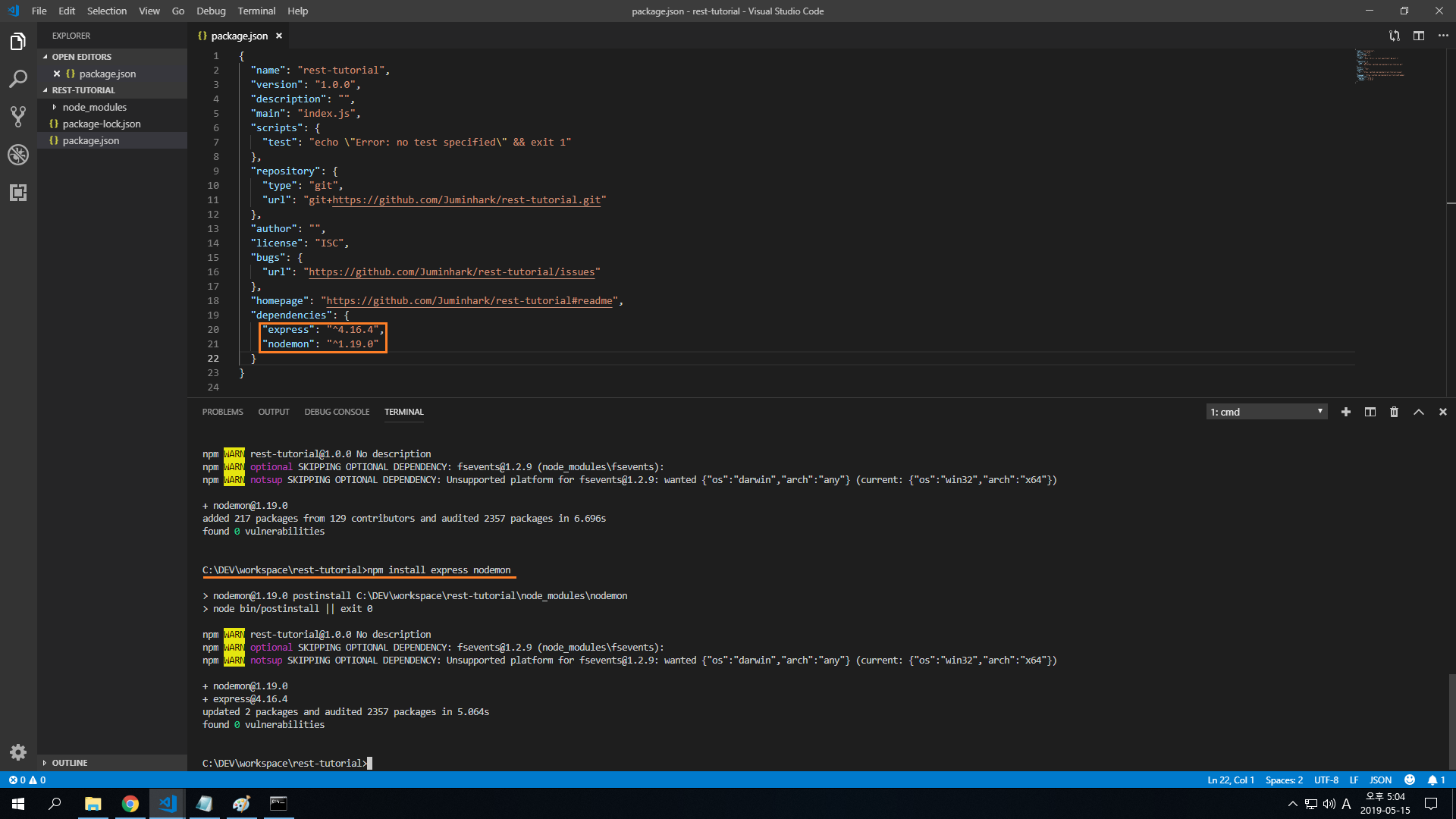
Task: Open the GitHub readme homepage link
Action: (469, 301)
